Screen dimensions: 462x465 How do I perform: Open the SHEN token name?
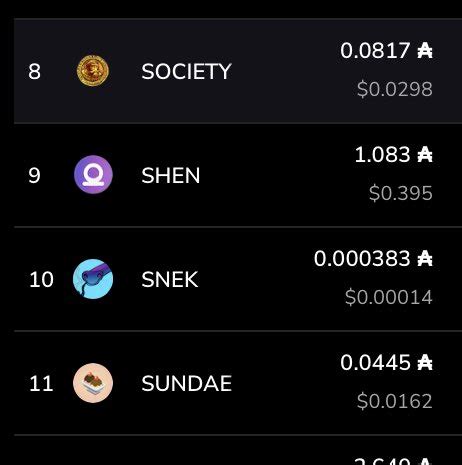coord(171,175)
